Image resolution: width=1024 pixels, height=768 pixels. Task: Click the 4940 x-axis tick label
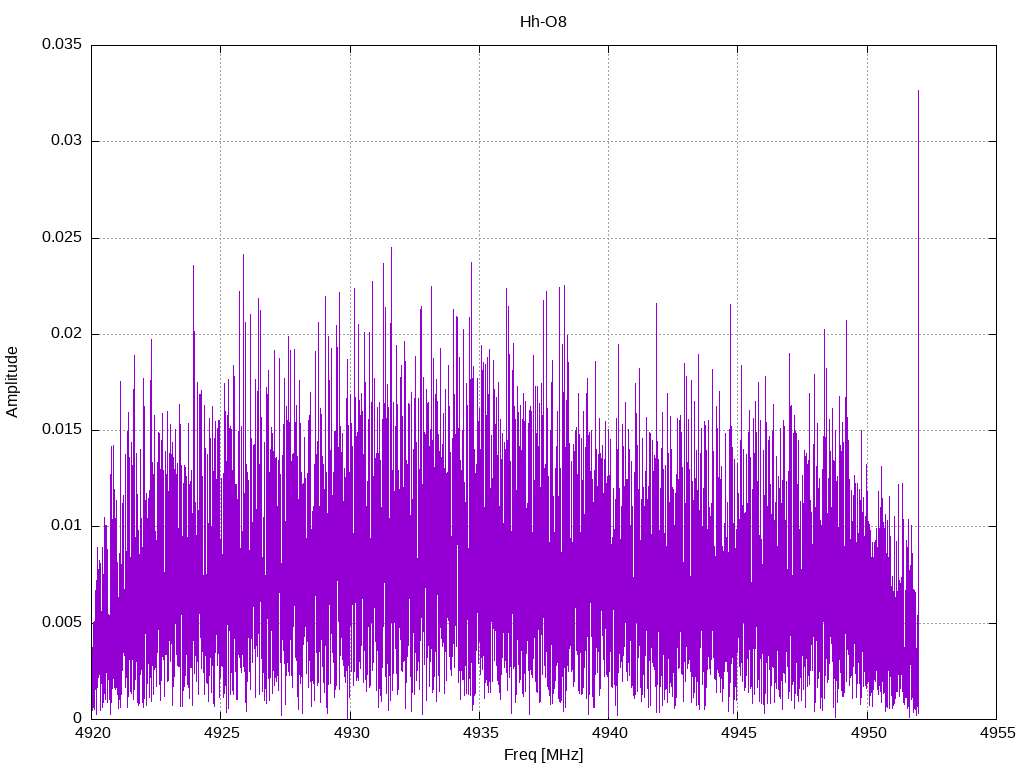click(608, 734)
